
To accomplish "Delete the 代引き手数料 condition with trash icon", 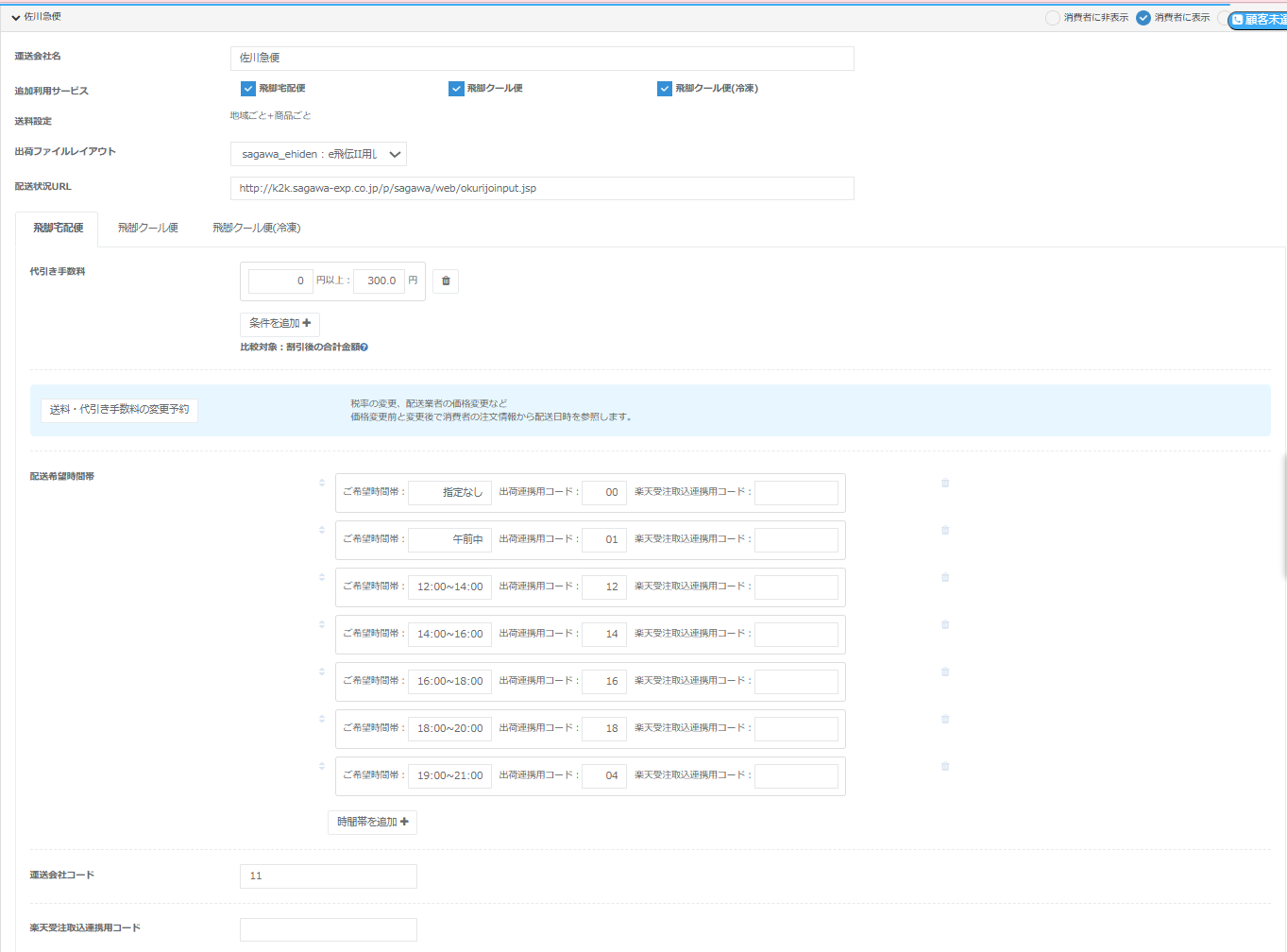I will tap(446, 281).
